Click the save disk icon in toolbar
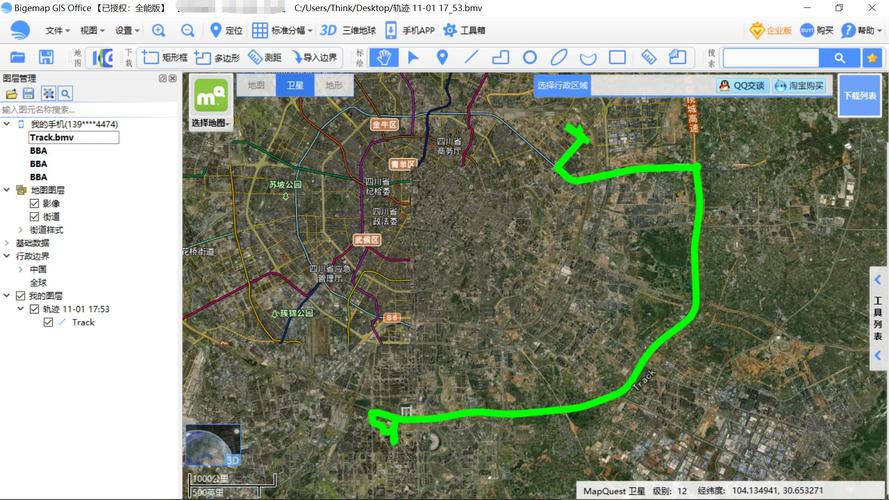Viewport: 889px width, 500px height. (x=46, y=58)
